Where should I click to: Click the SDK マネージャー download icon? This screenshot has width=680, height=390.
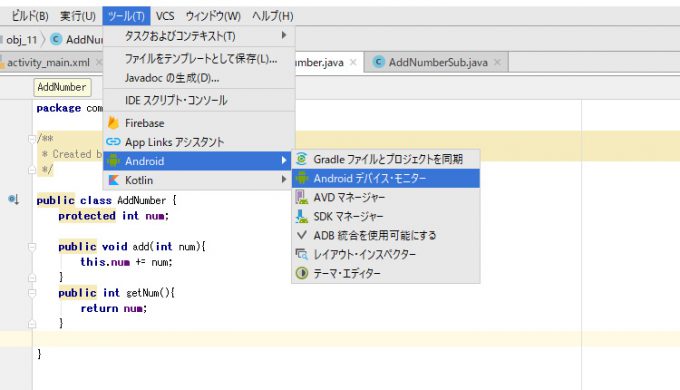301,216
